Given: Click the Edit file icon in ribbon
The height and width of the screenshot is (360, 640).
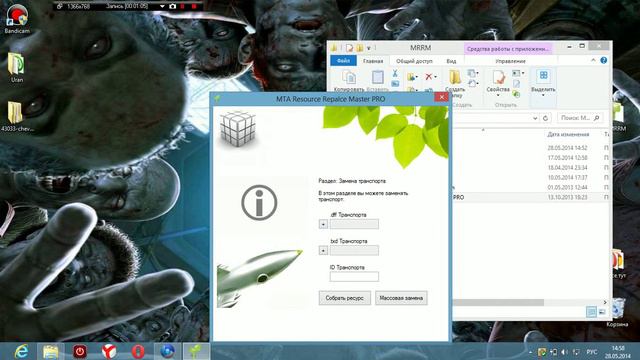Looking at the screenshot, I should click(x=516, y=84).
